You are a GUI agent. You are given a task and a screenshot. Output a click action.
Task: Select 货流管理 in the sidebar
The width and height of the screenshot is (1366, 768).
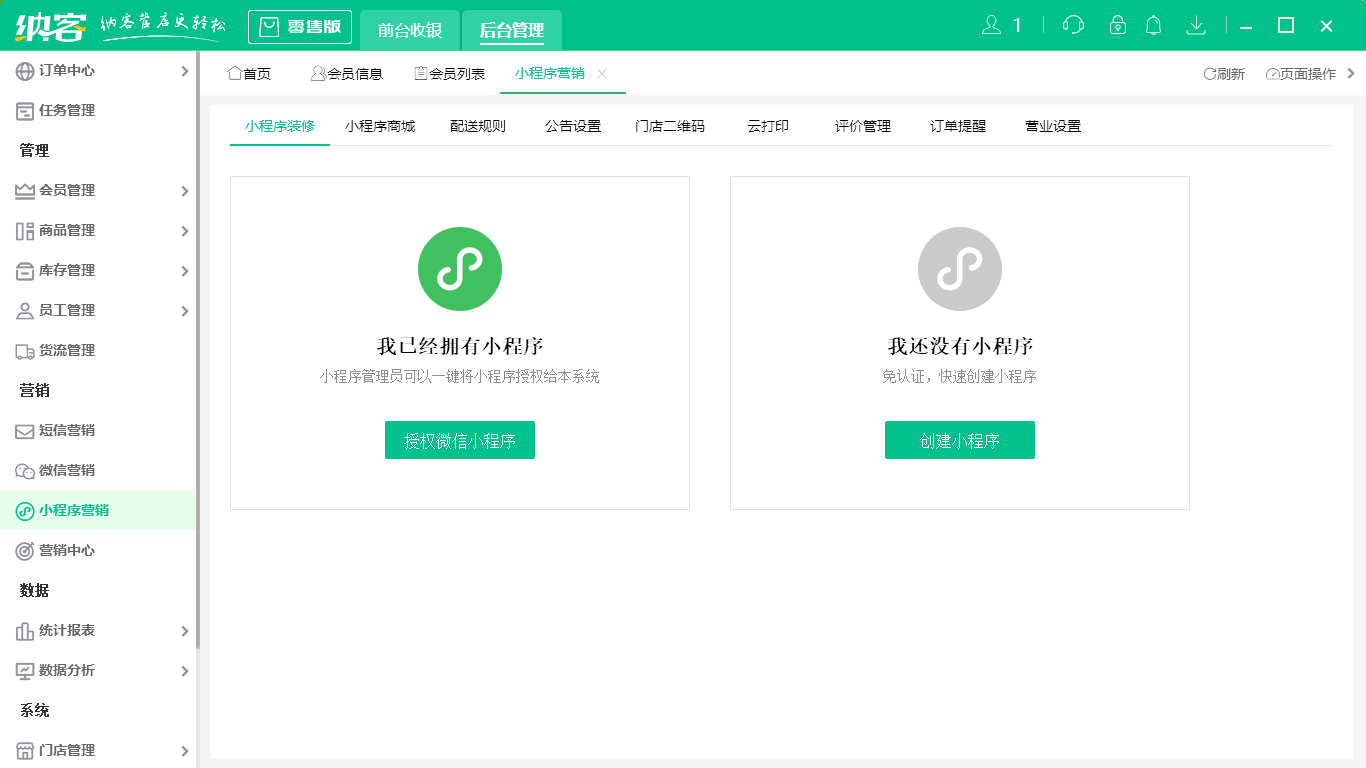coord(62,350)
